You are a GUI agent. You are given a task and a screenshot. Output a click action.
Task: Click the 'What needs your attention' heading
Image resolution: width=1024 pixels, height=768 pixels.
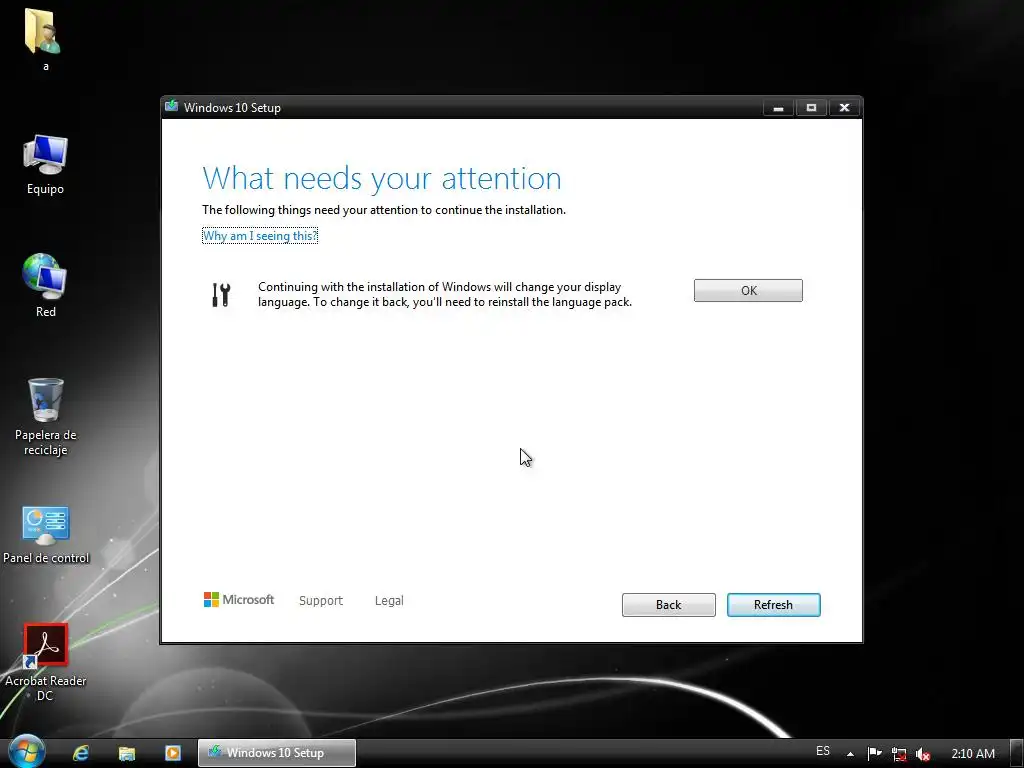(381, 178)
